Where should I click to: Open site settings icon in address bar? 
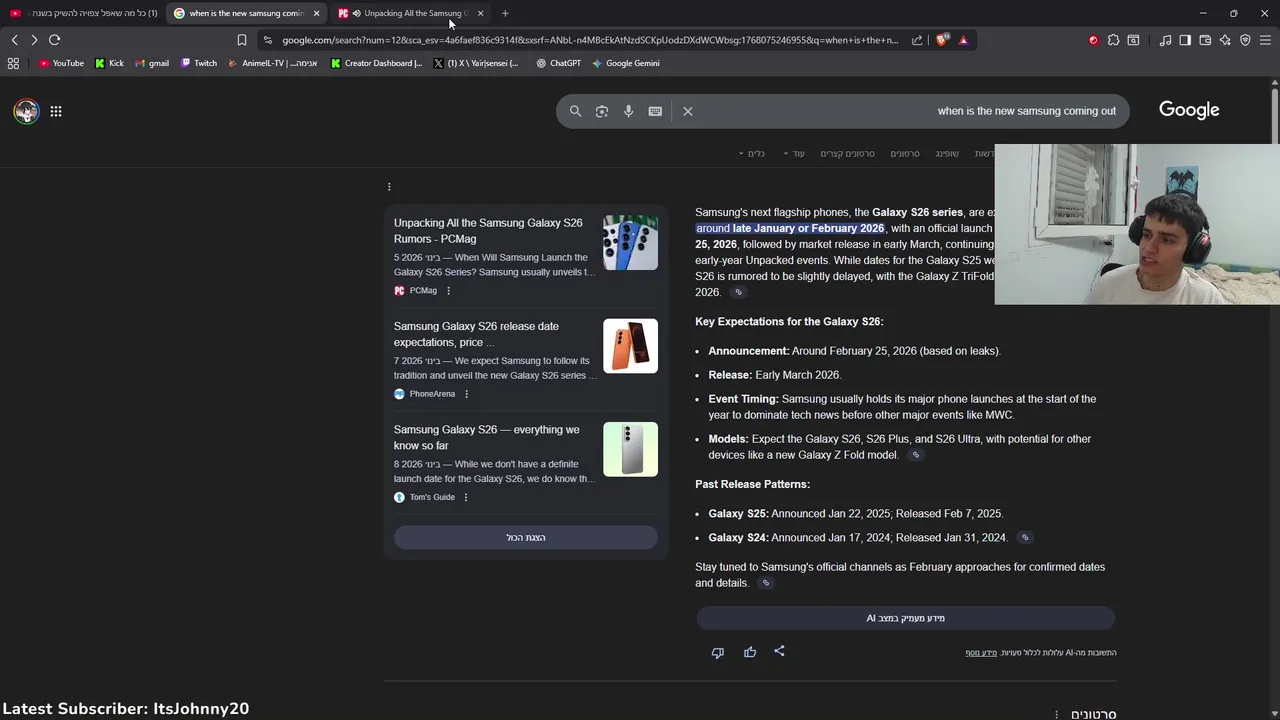267,40
